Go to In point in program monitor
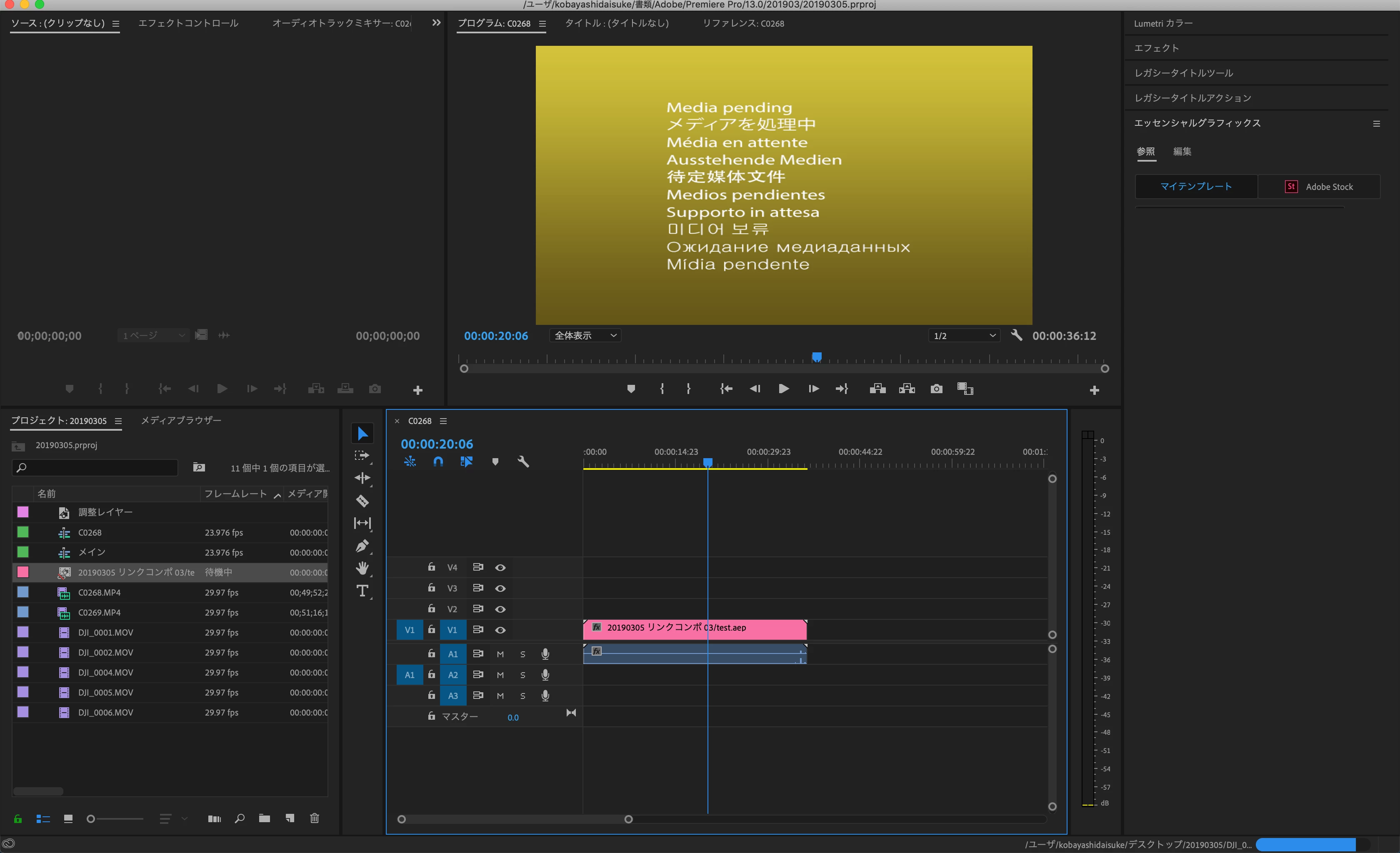The width and height of the screenshot is (1400, 853). coord(726,389)
